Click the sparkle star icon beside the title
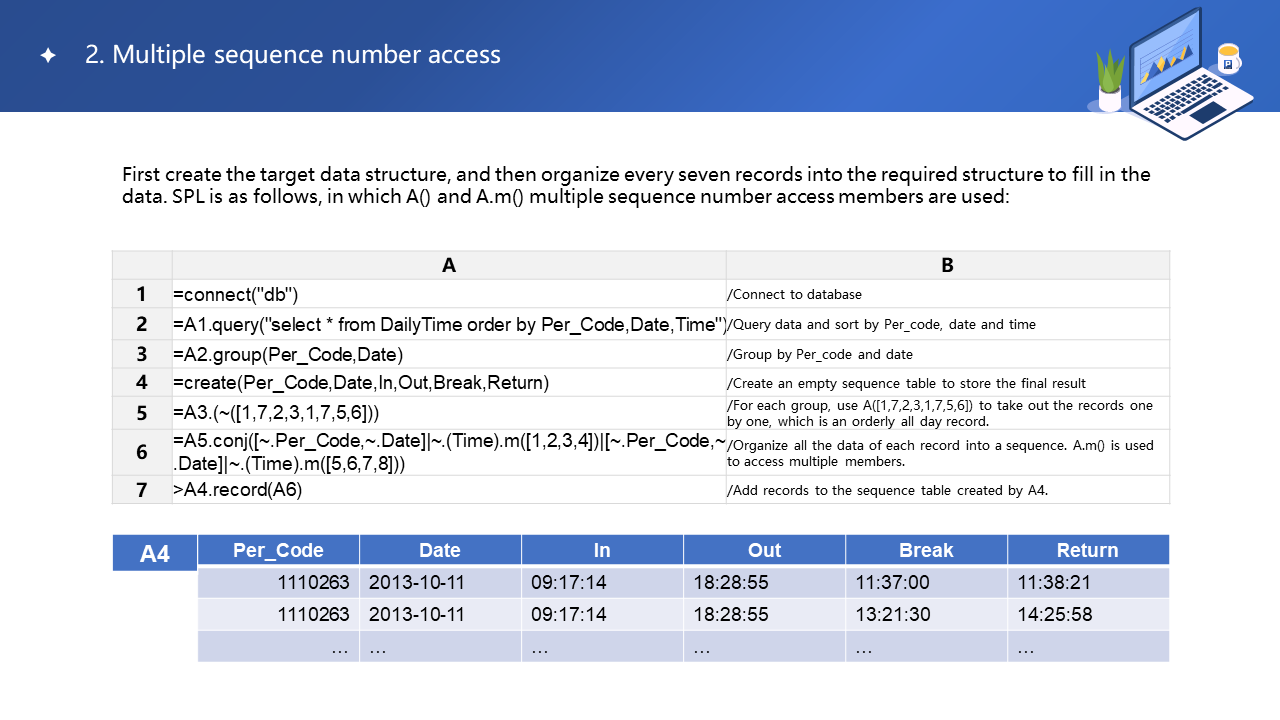The width and height of the screenshot is (1280, 720). click(48, 56)
